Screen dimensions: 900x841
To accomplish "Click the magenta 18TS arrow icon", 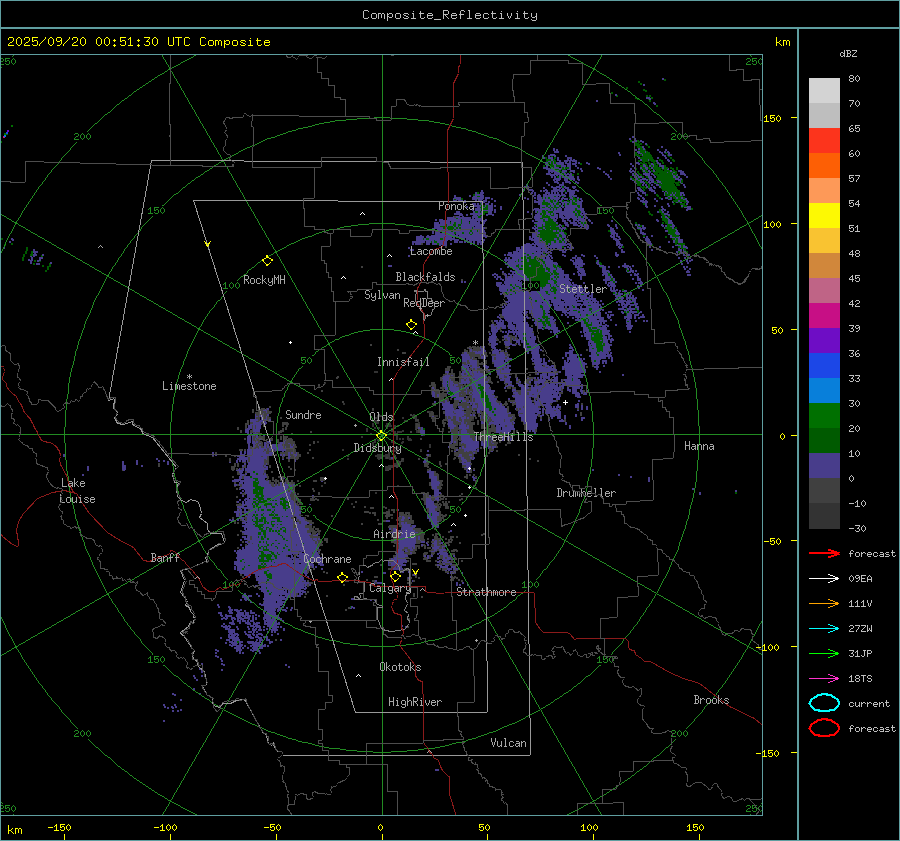I will click(824, 678).
